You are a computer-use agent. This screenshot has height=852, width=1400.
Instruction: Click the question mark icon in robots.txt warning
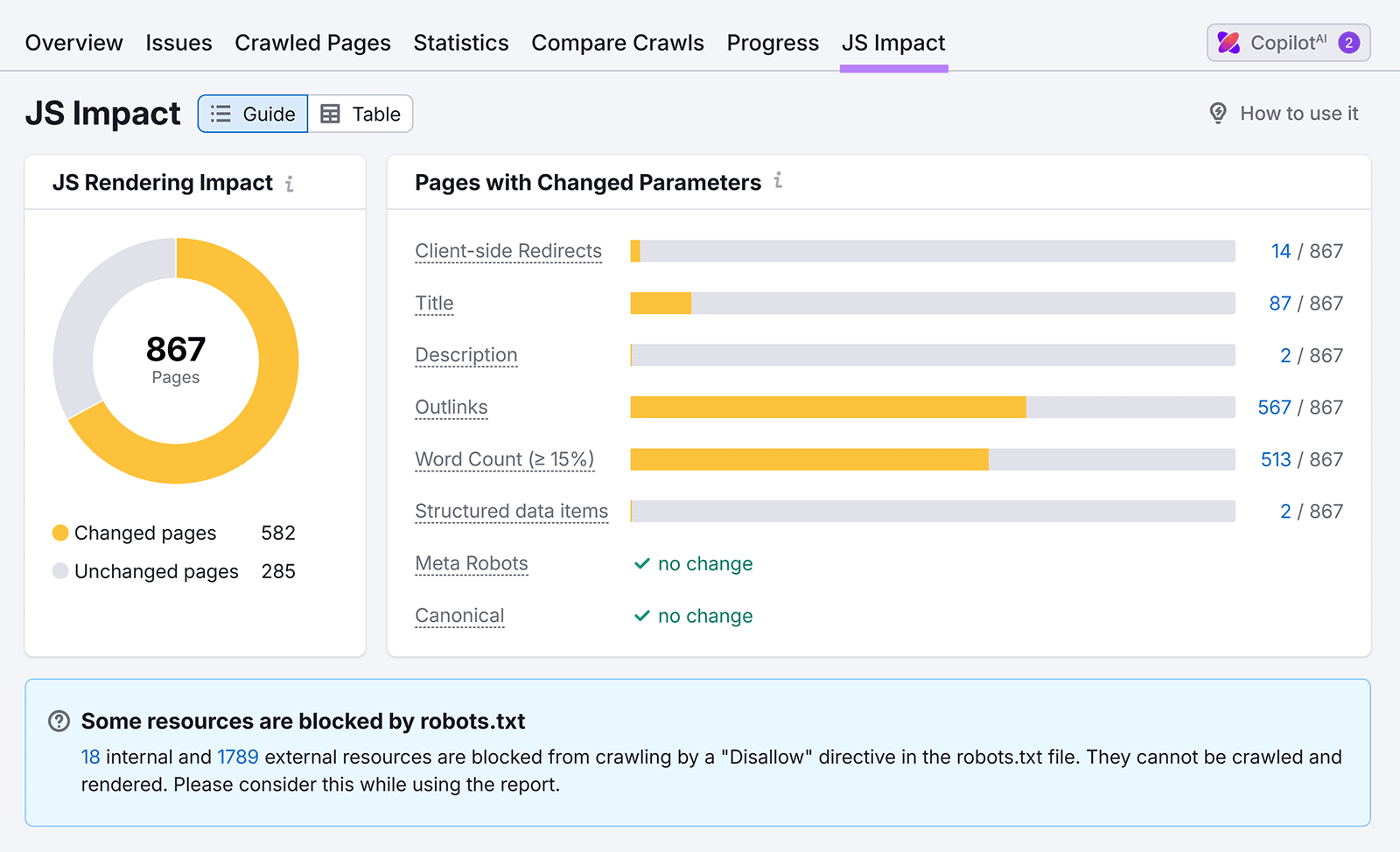(x=58, y=721)
